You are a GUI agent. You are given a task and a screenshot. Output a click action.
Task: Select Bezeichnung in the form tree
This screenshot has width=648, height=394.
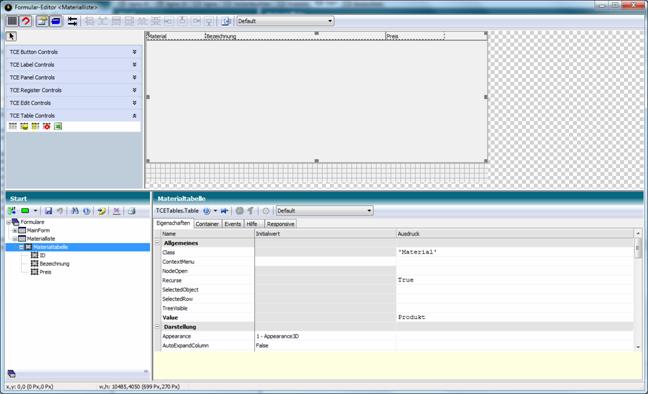pos(54,263)
